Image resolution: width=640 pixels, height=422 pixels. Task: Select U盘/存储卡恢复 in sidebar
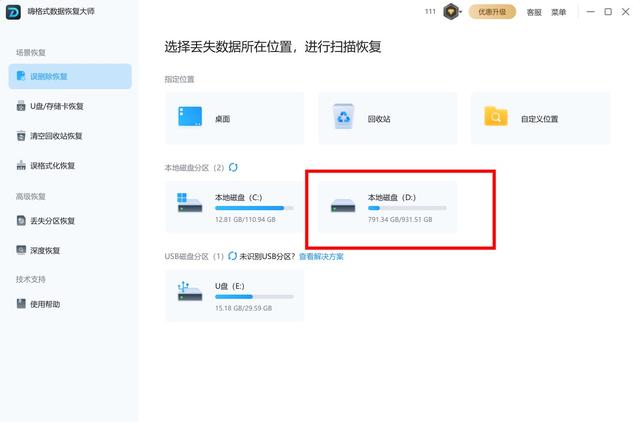[70, 106]
